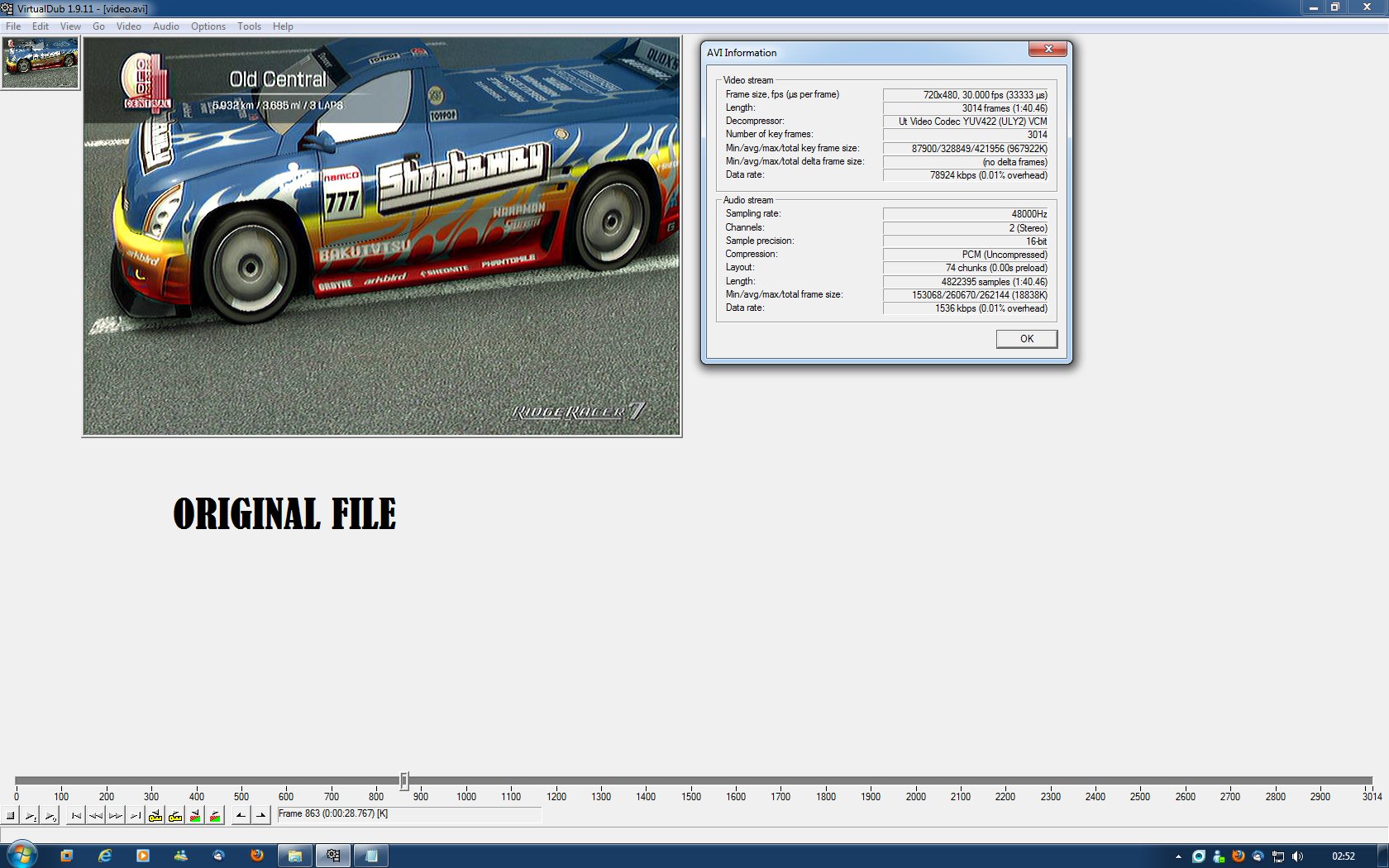
Task: Go to next key frame
Action: coord(175,816)
